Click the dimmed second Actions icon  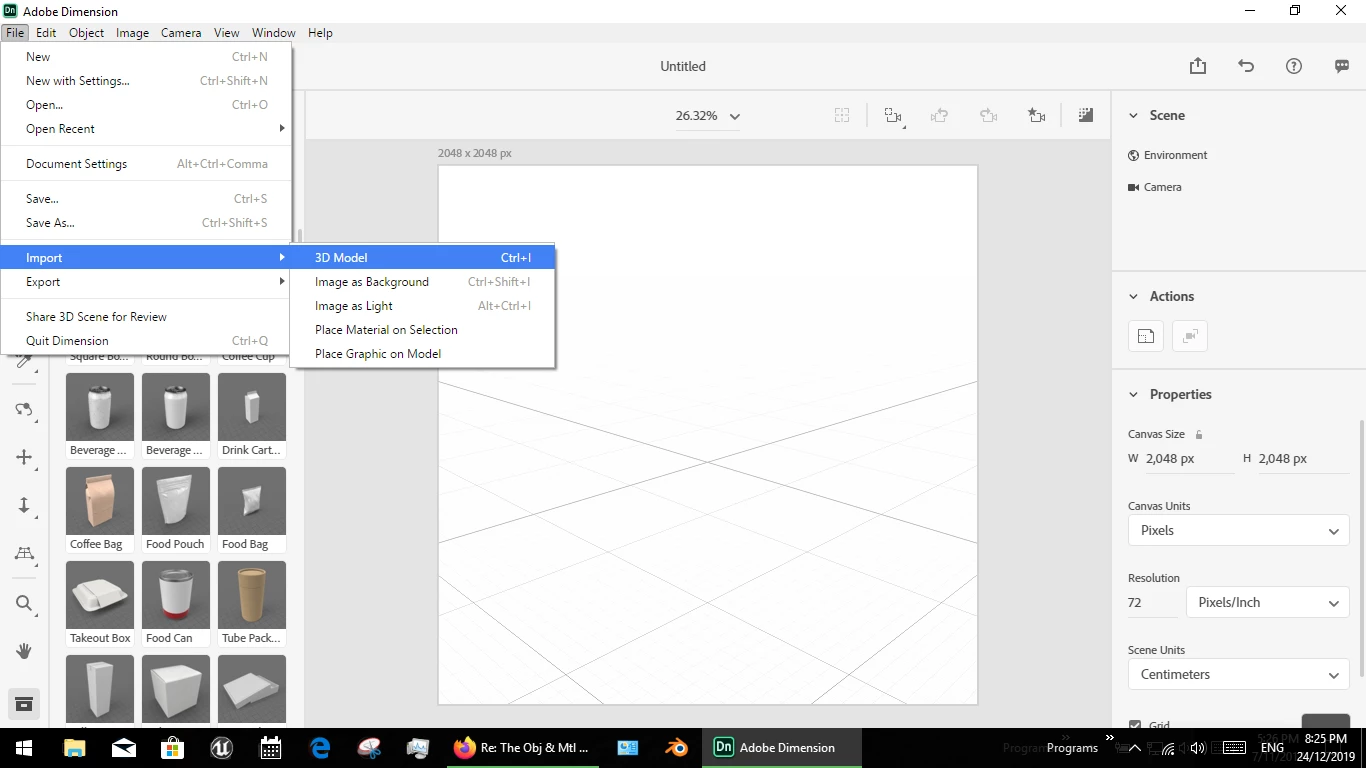coord(1190,336)
